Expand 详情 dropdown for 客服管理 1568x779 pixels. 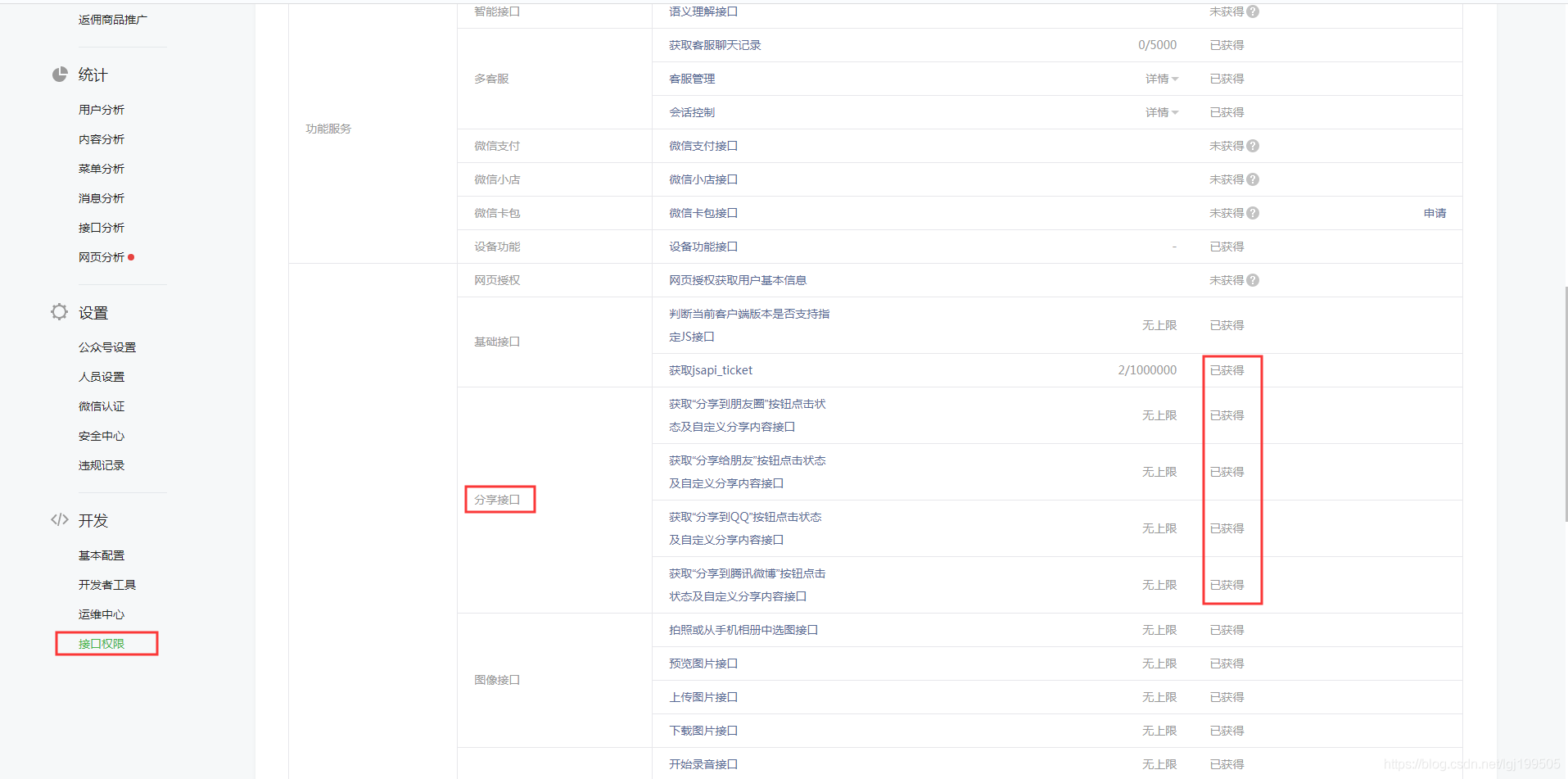tap(1162, 78)
